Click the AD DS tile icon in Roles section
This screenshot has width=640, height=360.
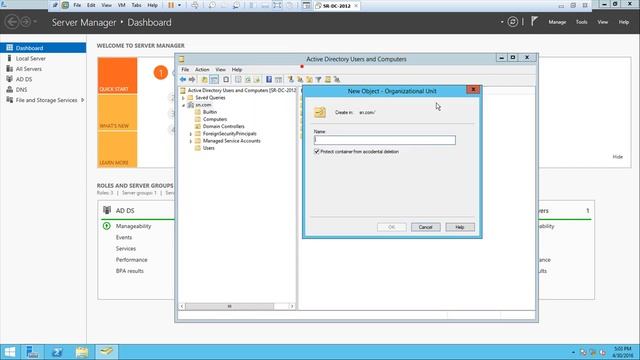pos(107,210)
